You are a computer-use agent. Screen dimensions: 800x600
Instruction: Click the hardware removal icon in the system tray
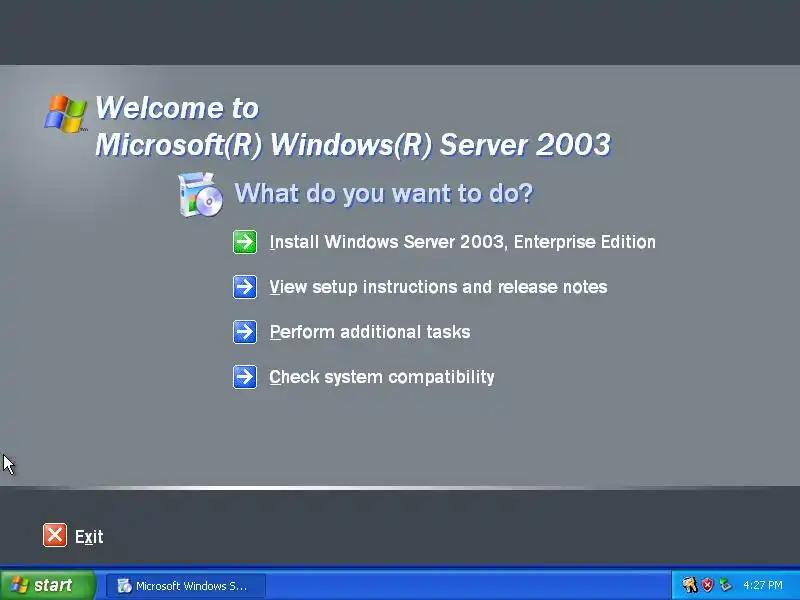tap(725, 585)
